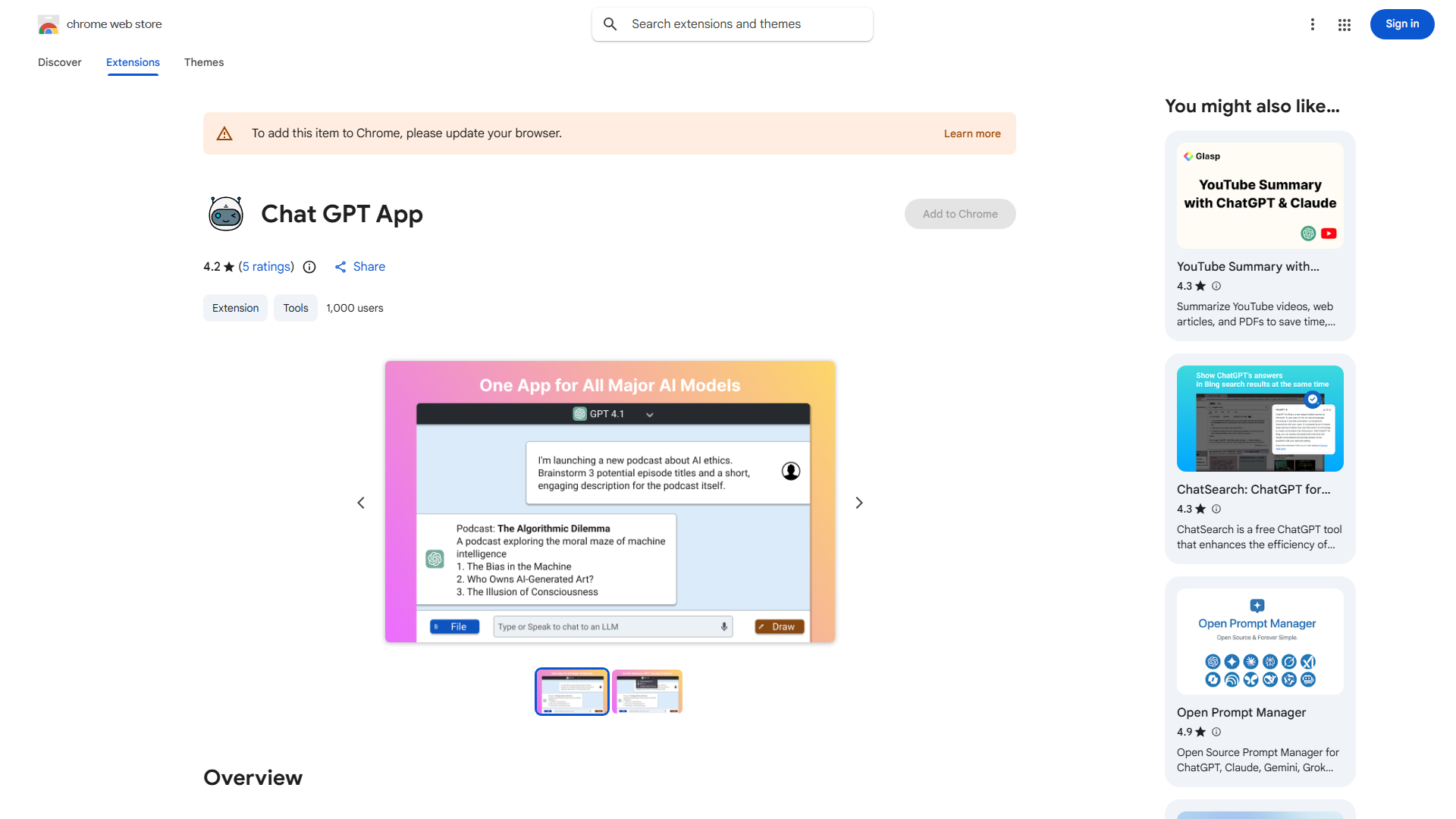The height and width of the screenshot is (819, 1456).
Task: Advance the screenshot carousel with the right arrow
Action: point(858,502)
